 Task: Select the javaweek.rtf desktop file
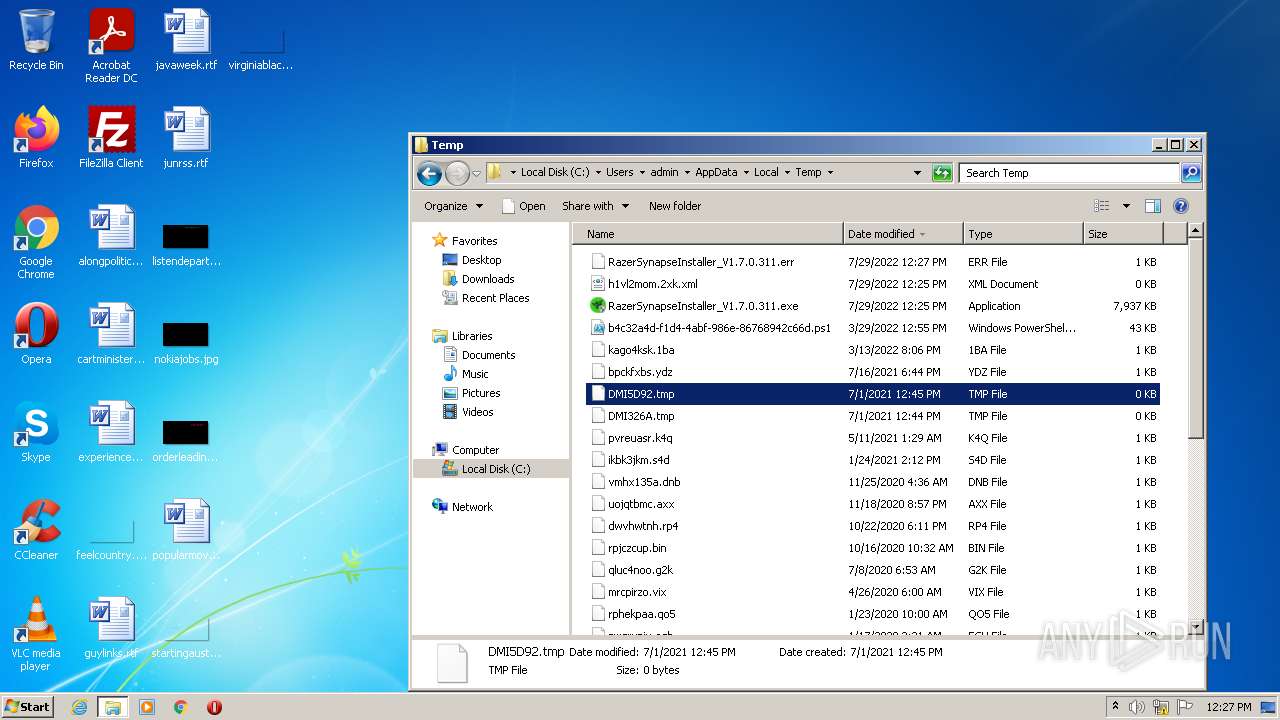tap(186, 42)
